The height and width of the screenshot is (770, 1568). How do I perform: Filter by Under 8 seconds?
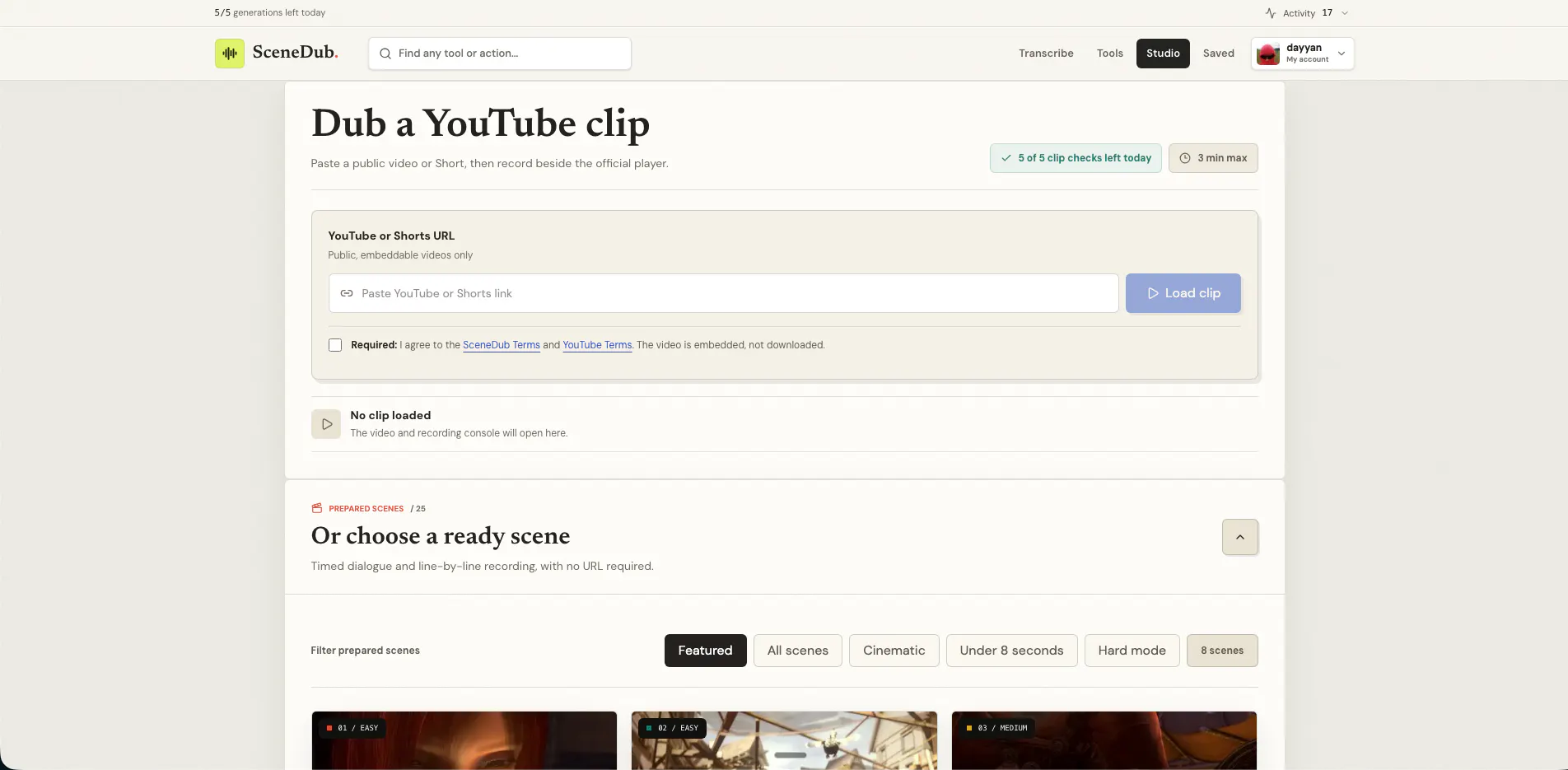[x=1012, y=651]
